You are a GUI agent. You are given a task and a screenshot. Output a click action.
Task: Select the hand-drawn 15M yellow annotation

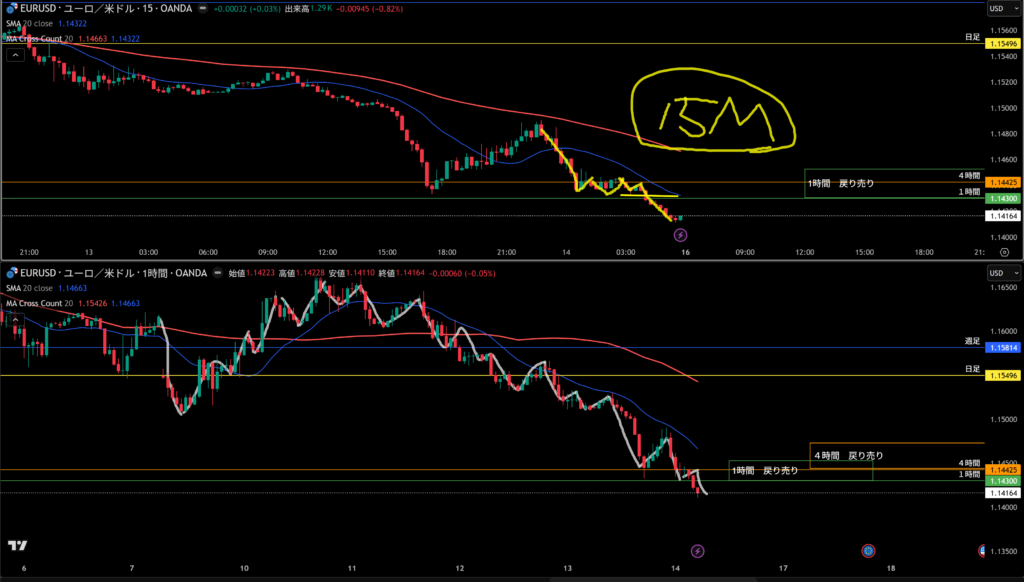[712, 113]
